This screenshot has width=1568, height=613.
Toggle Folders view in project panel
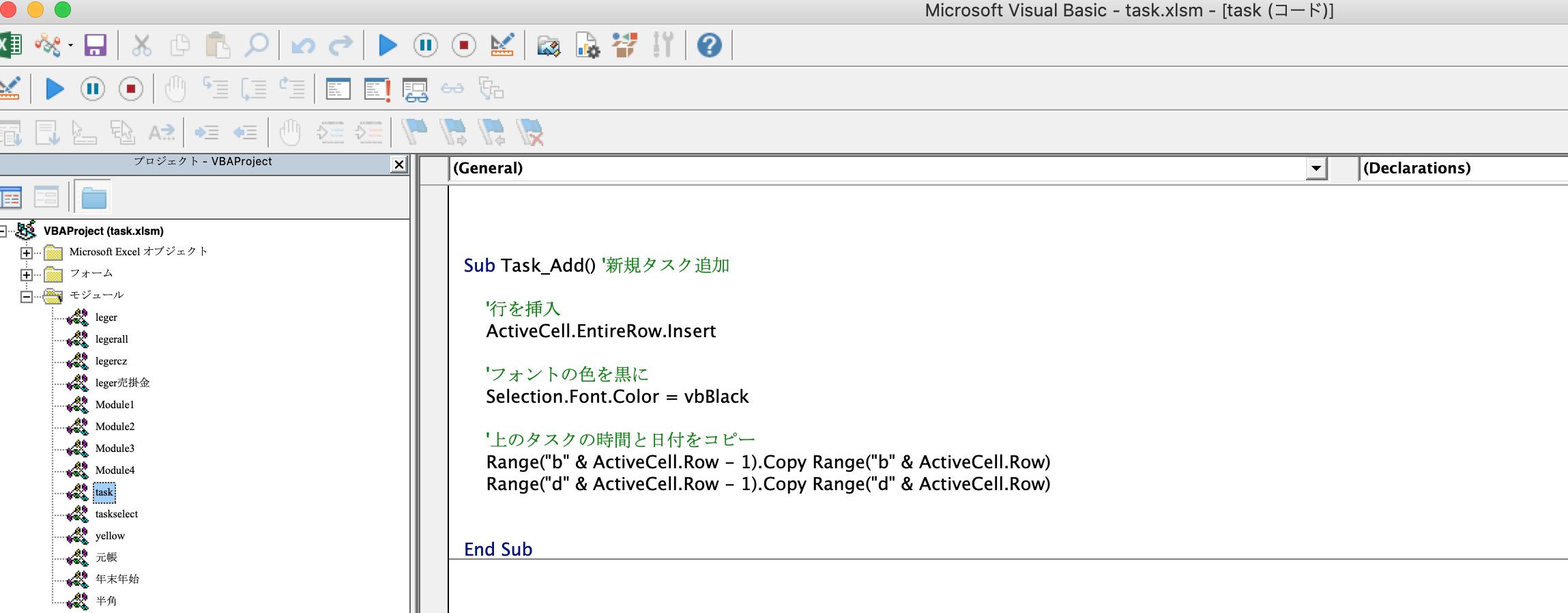click(x=93, y=198)
